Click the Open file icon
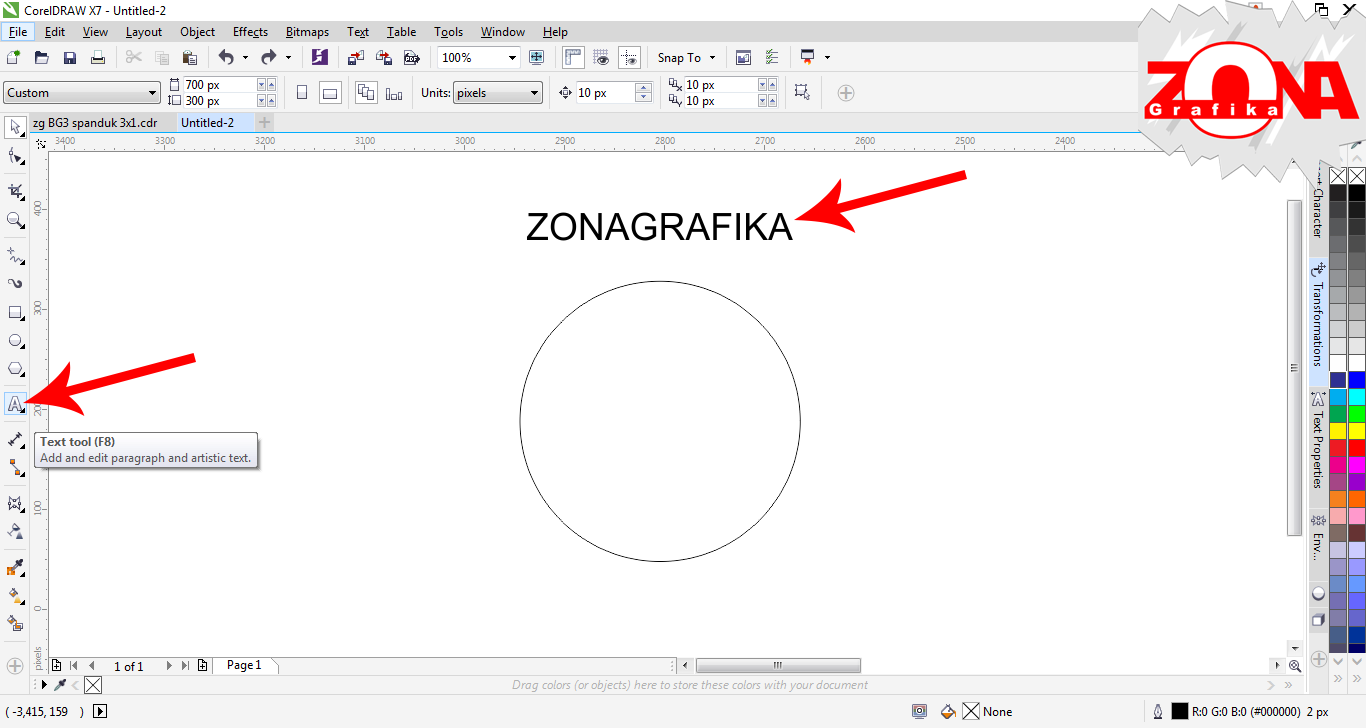 [42, 58]
